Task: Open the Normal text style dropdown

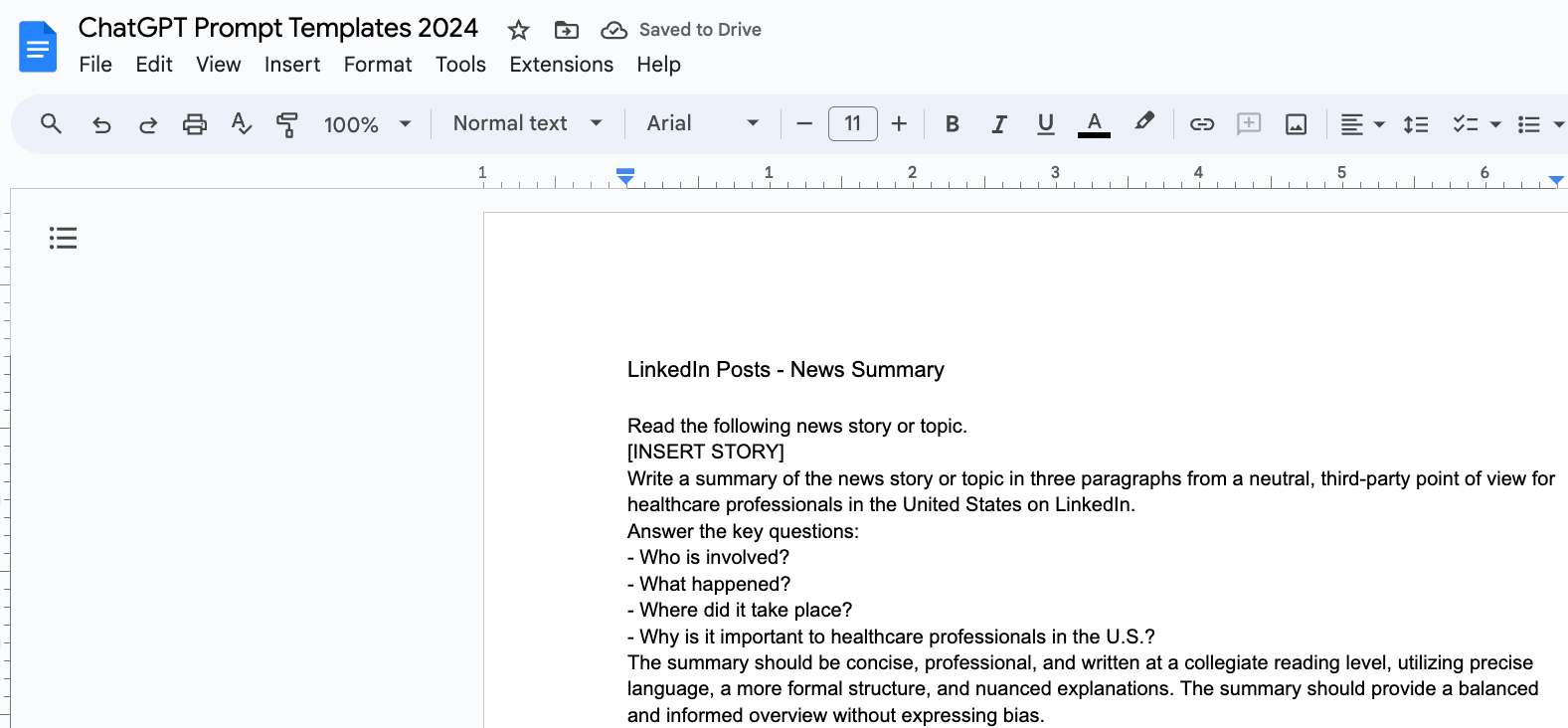Action: tap(528, 123)
